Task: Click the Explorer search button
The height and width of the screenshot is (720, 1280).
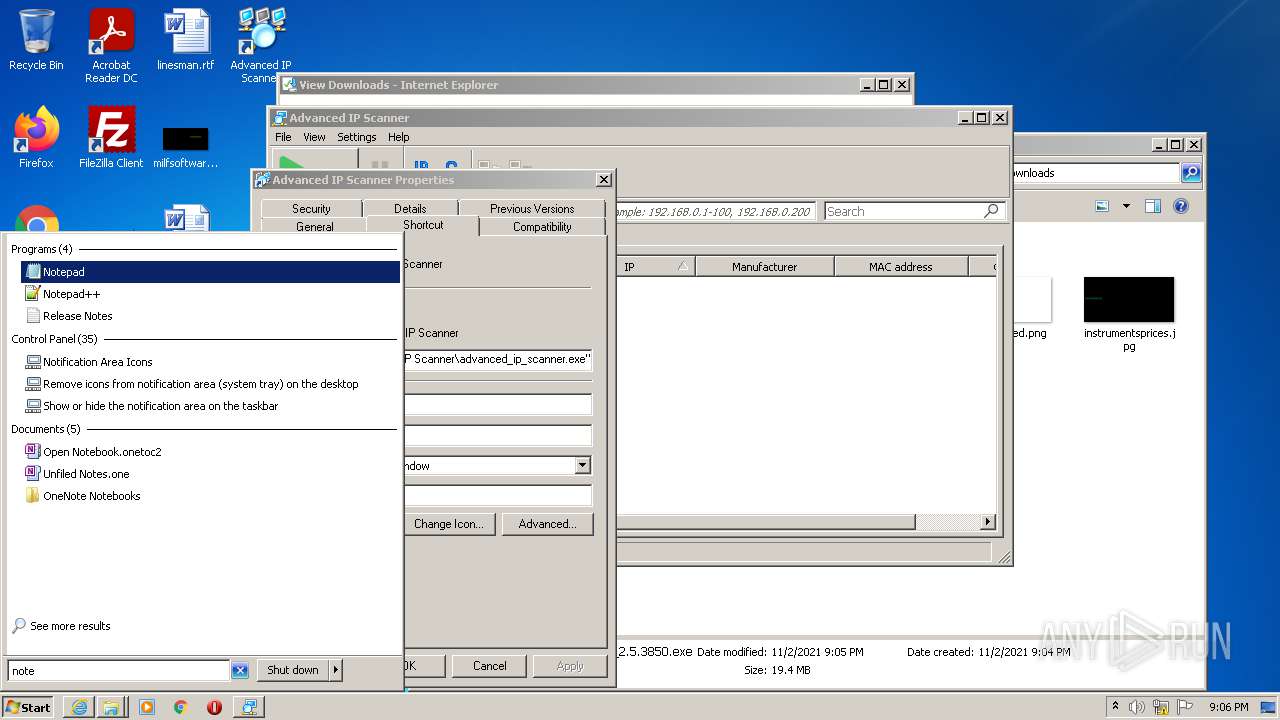Action: pyautogui.click(x=1190, y=173)
